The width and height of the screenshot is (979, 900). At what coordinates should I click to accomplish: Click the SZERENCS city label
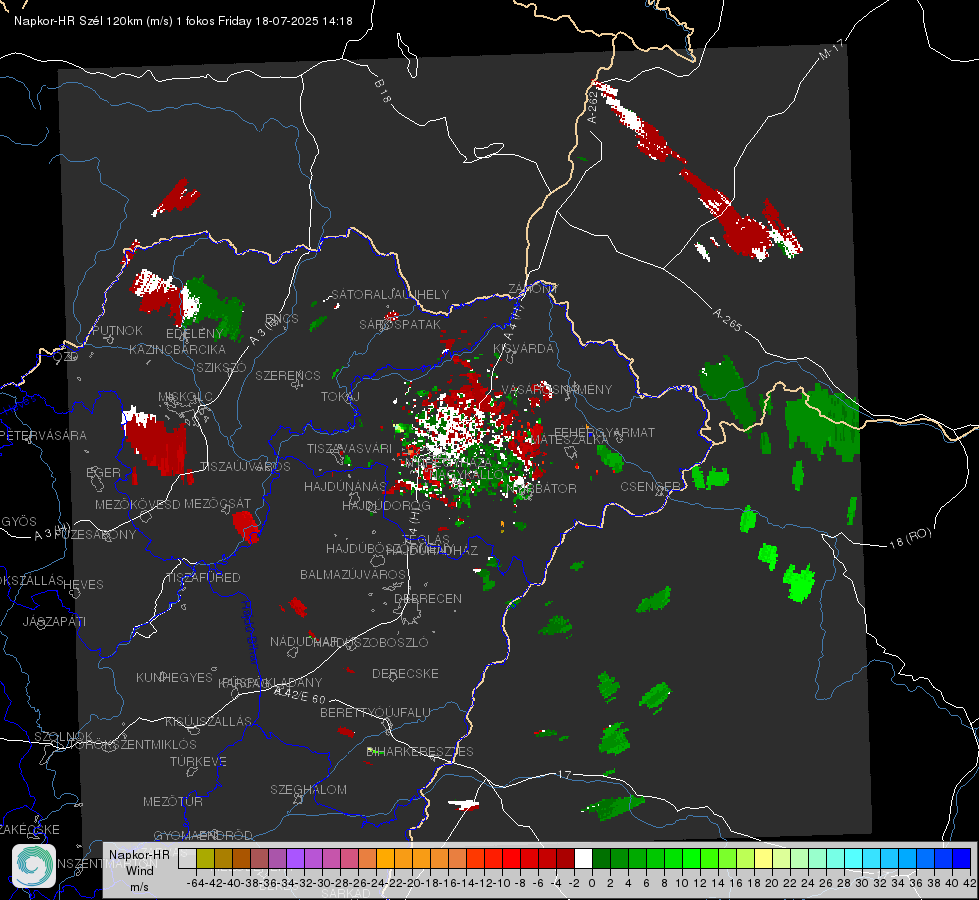point(288,375)
